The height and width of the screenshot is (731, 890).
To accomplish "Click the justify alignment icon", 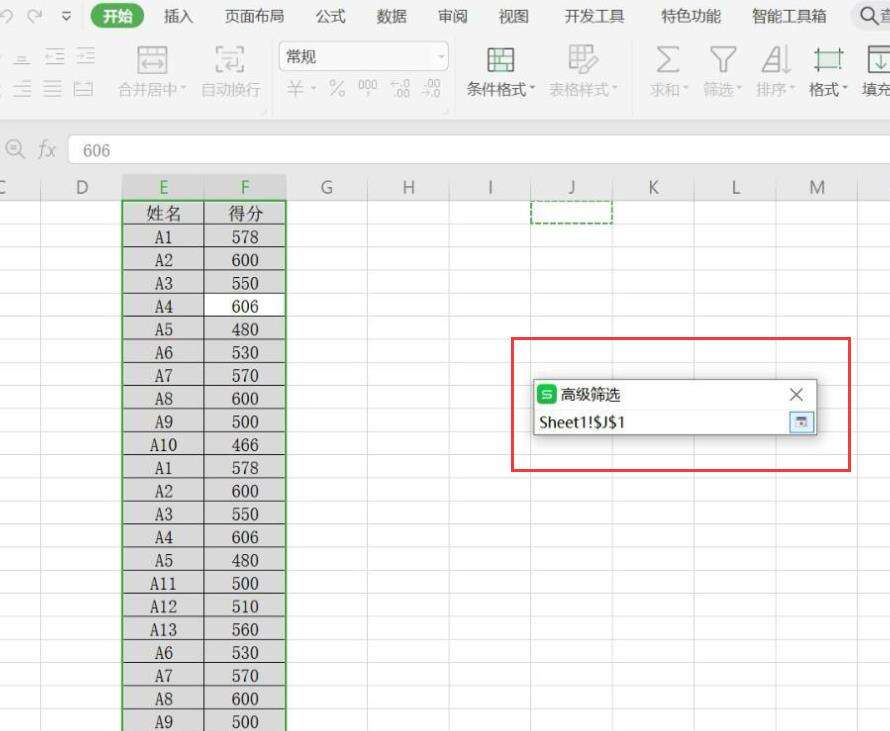I will coord(52,89).
